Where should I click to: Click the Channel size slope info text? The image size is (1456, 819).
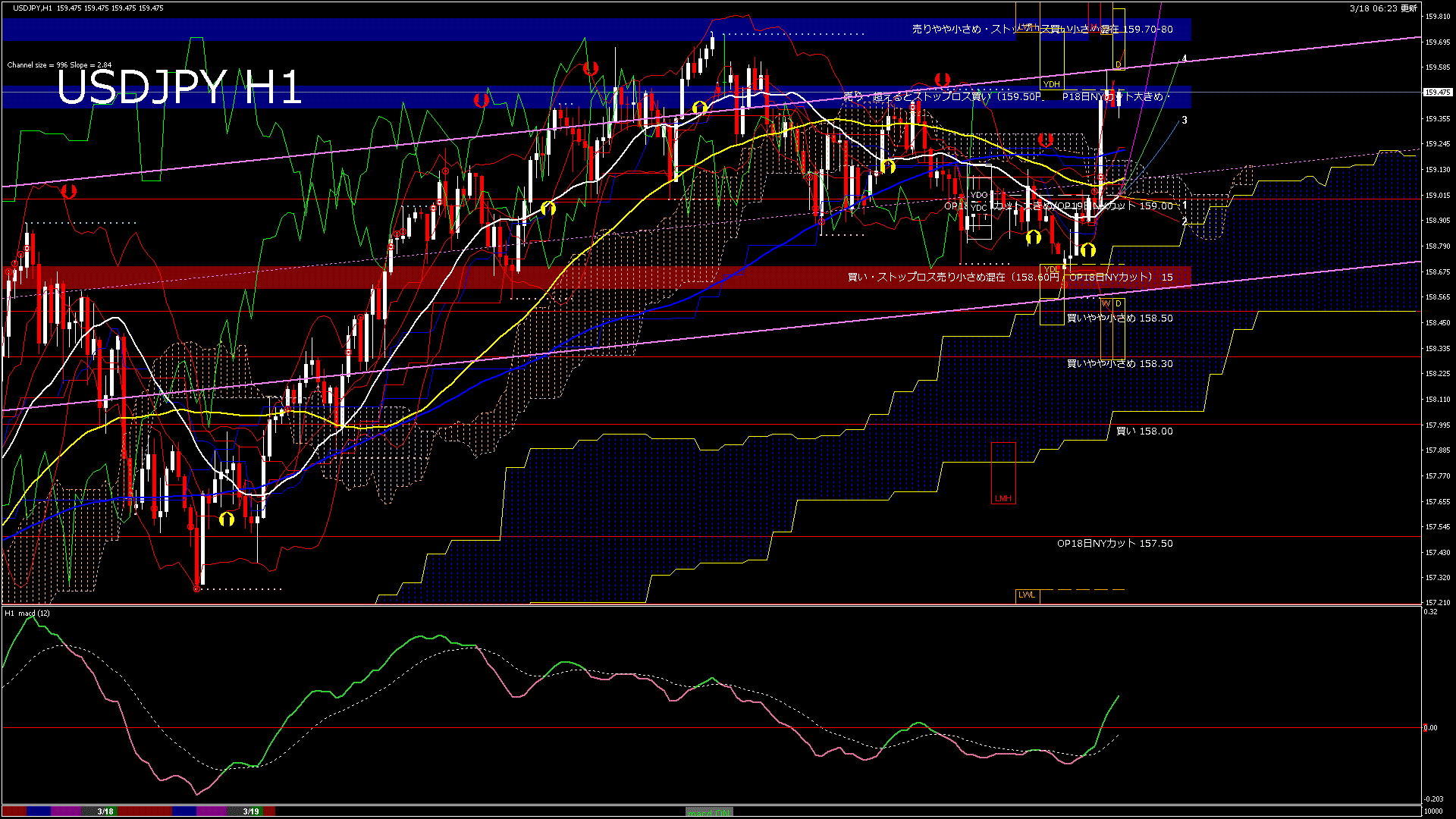pyautogui.click(x=59, y=65)
